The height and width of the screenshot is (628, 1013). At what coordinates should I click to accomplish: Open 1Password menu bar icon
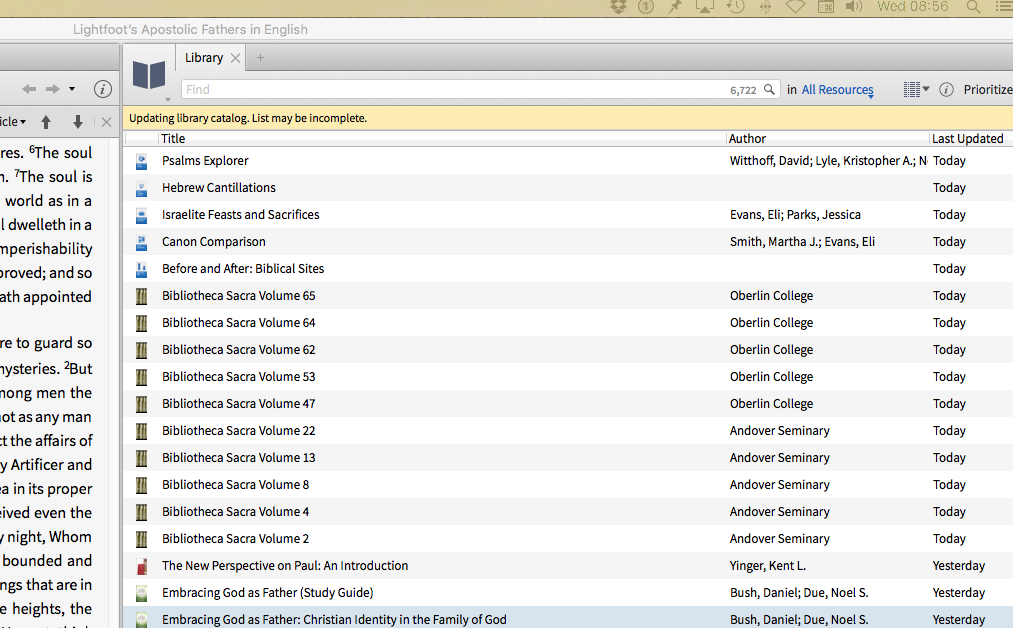click(x=646, y=7)
